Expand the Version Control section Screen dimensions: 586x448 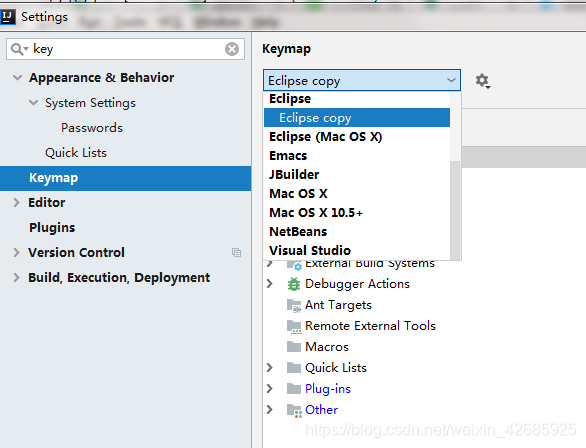pyautogui.click(x=16, y=253)
